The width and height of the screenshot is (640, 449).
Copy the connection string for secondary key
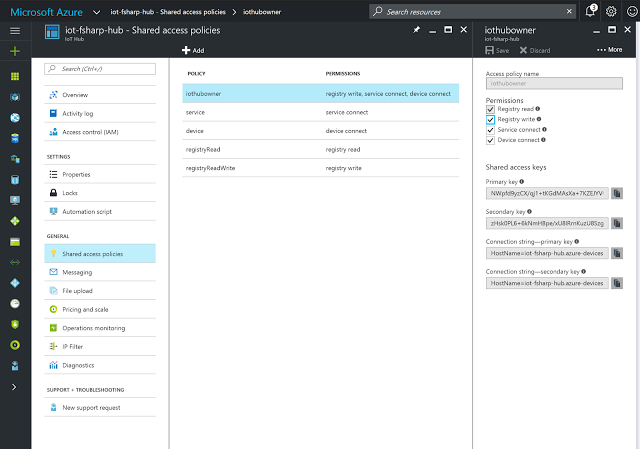[617, 283]
